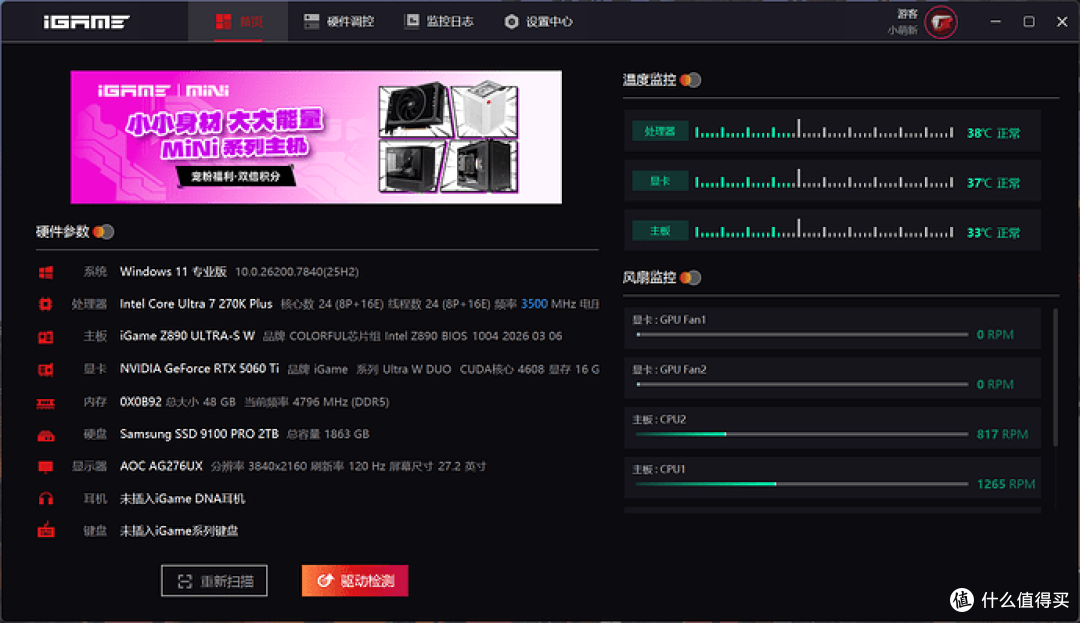Click the 33℃ 正常 motherboard reading
The image size is (1080, 623).
pos(993,232)
